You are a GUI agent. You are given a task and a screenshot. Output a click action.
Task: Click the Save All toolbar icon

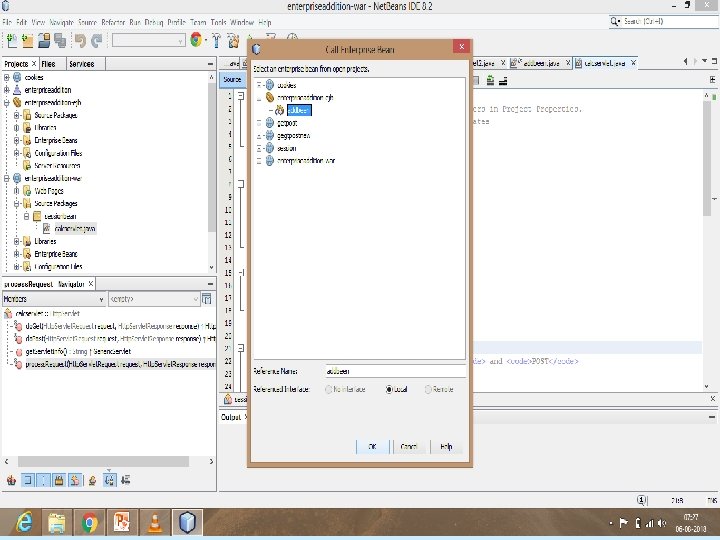[x=60, y=40]
